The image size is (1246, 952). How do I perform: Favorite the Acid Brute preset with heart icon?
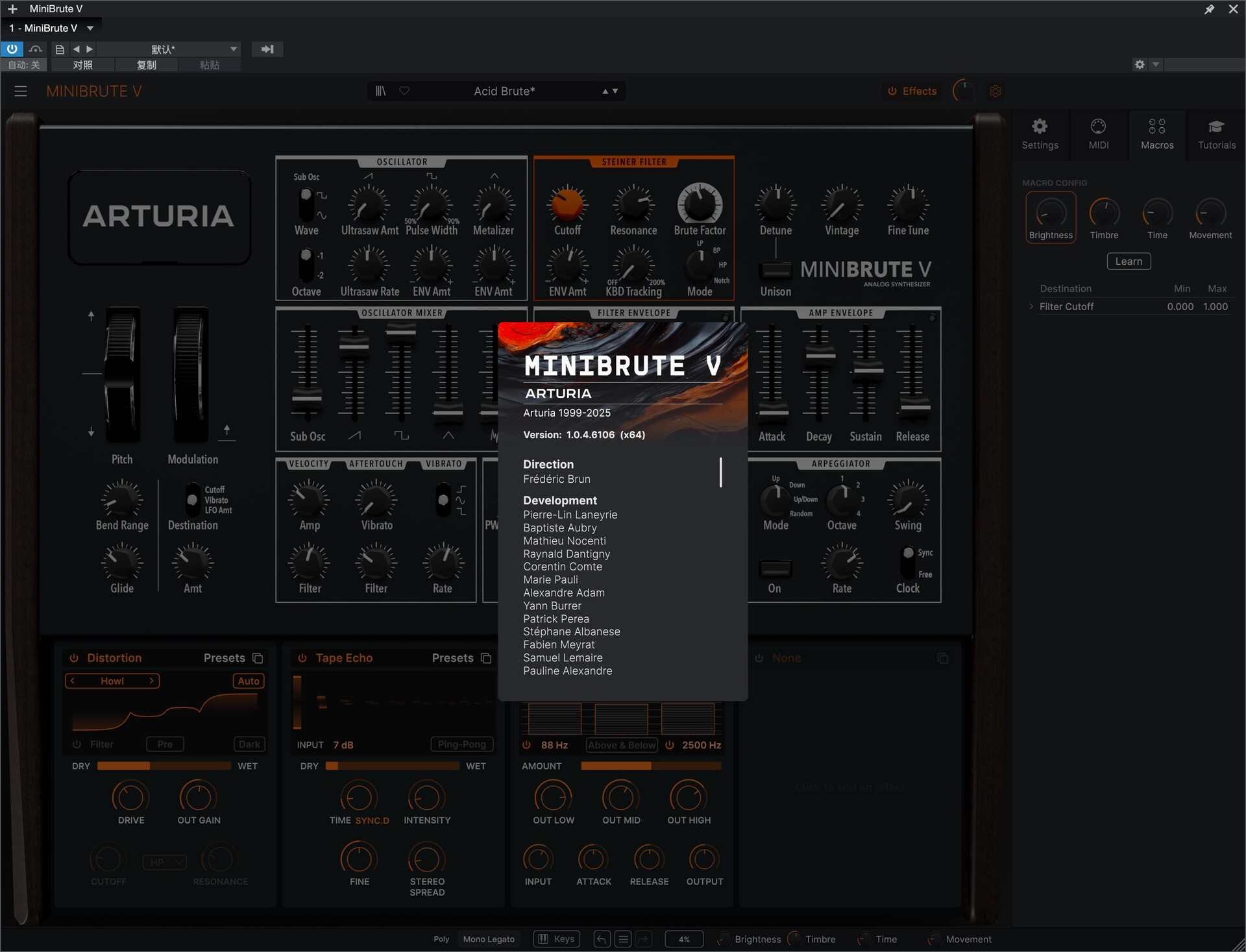pyautogui.click(x=404, y=91)
